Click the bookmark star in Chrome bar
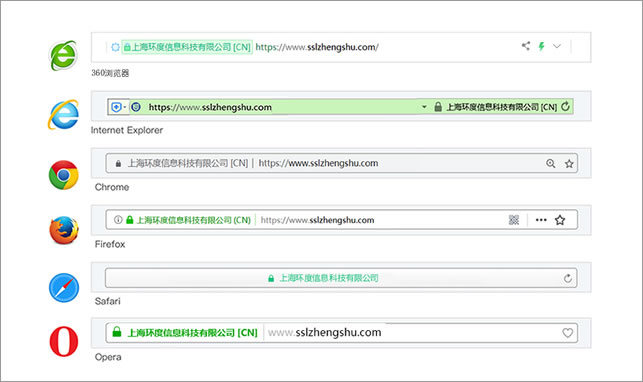The image size is (643, 382). click(x=569, y=164)
